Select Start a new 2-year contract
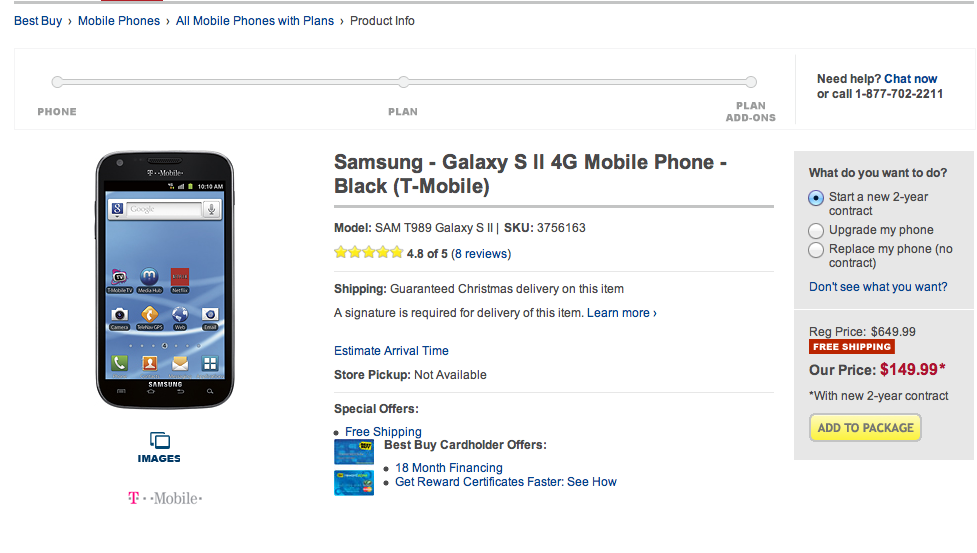This screenshot has height=553, width=977. (x=816, y=198)
